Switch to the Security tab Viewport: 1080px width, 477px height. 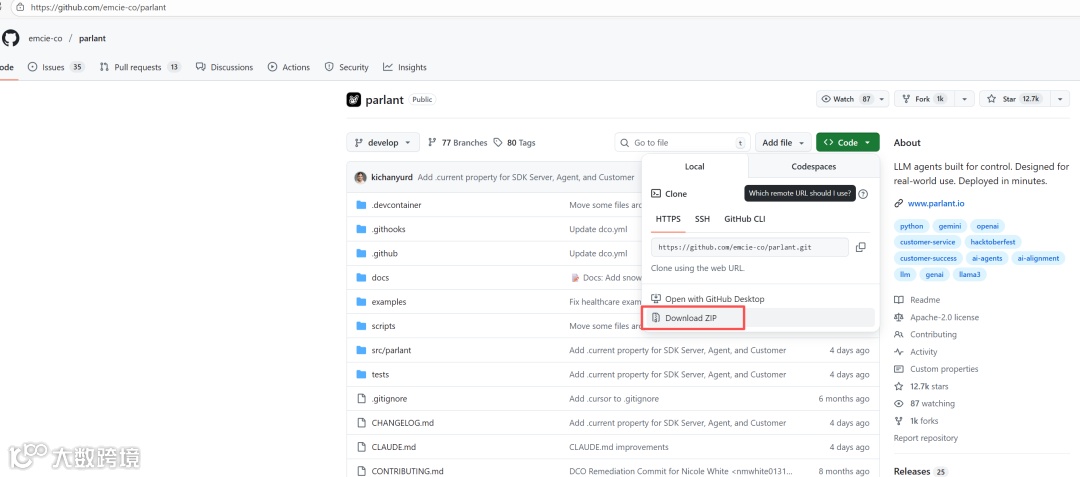[x=346, y=67]
